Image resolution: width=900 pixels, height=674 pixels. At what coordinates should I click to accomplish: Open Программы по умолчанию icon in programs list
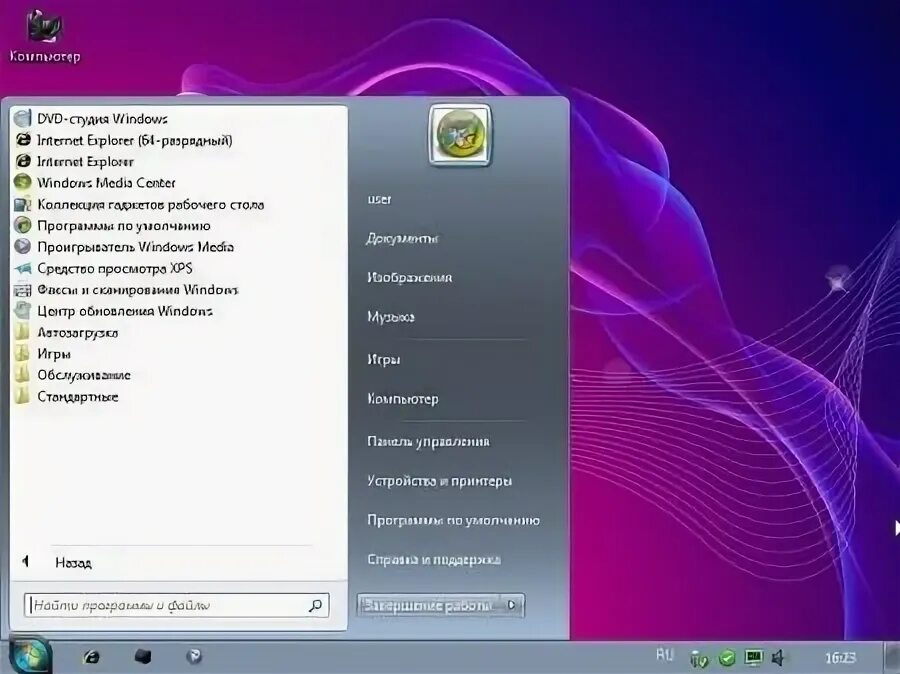(23, 225)
